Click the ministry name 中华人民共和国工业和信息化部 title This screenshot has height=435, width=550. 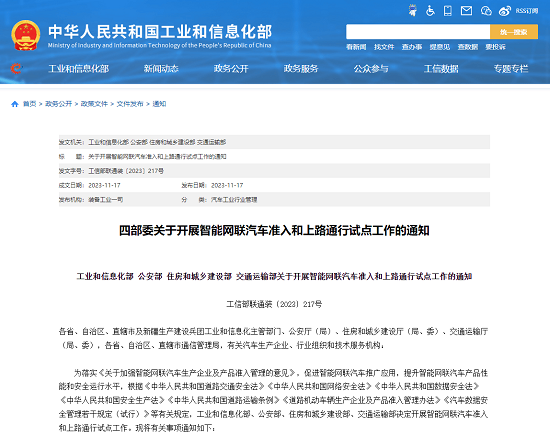160,32
